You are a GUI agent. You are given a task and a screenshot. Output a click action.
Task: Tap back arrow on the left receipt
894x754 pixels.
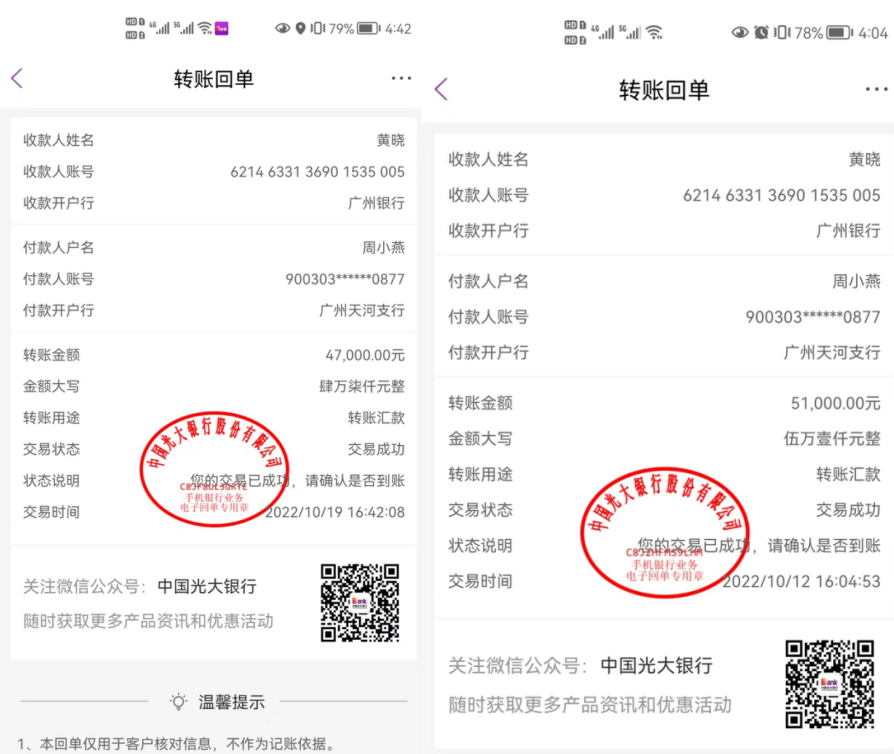[x=17, y=79]
